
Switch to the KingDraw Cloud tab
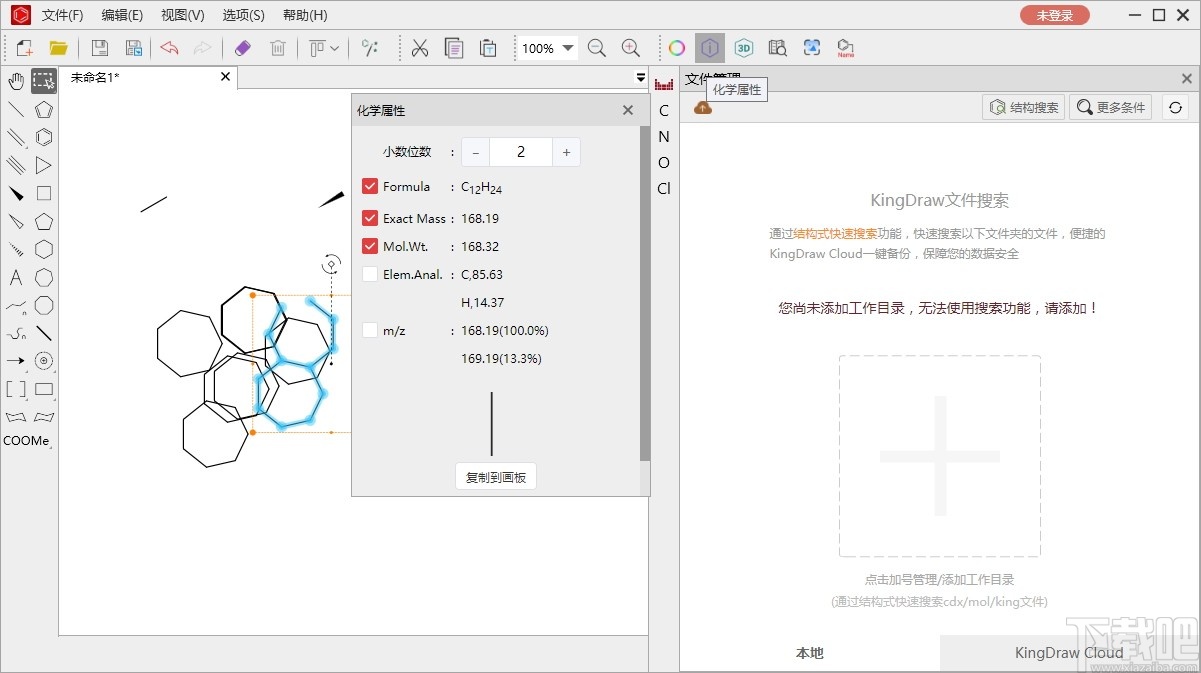pyautogui.click(x=1069, y=653)
